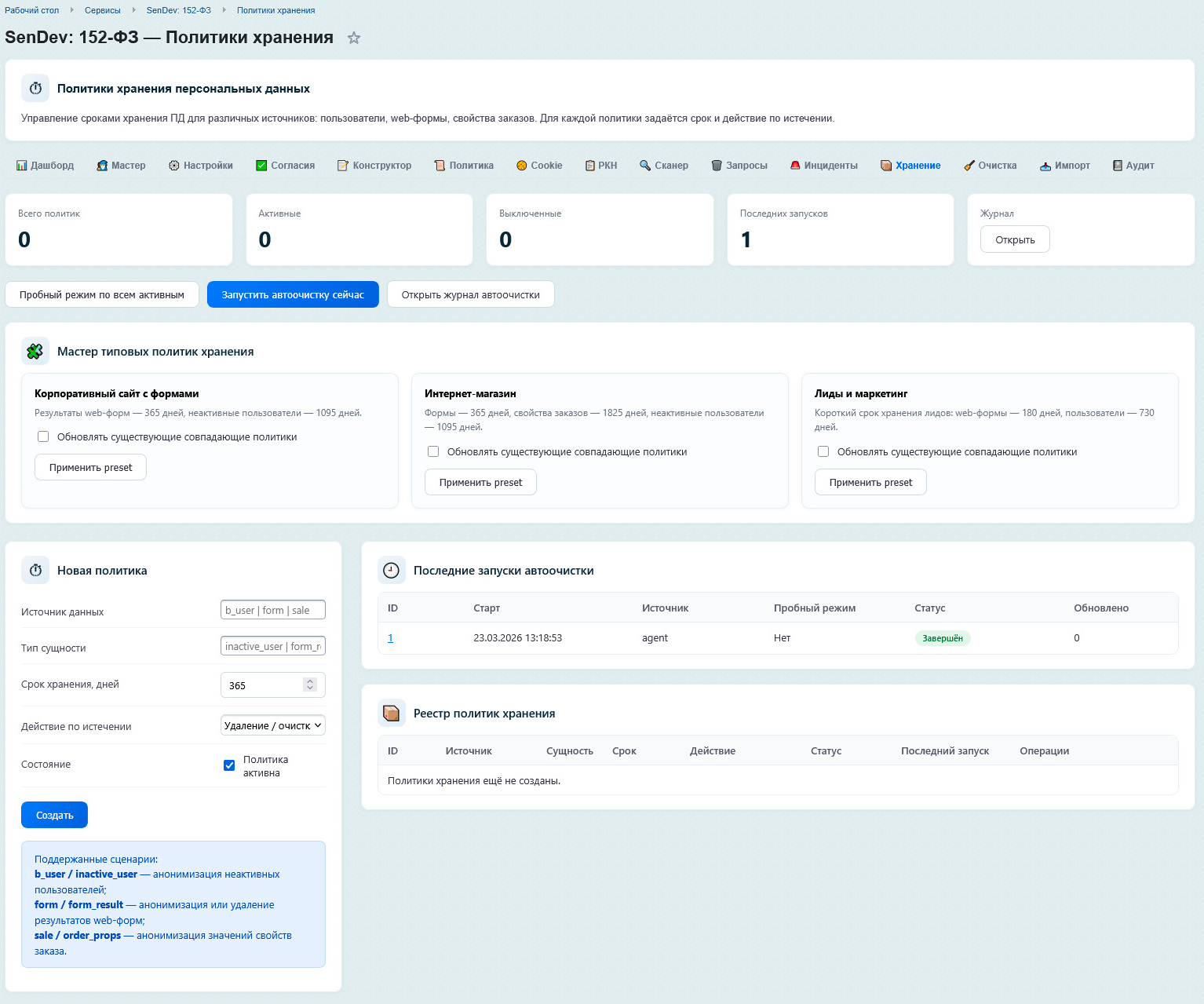This screenshot has width=1204, height=1004.
Task: Uncheck the Политика активна checkbox
Action: click(x=229, y=765)
